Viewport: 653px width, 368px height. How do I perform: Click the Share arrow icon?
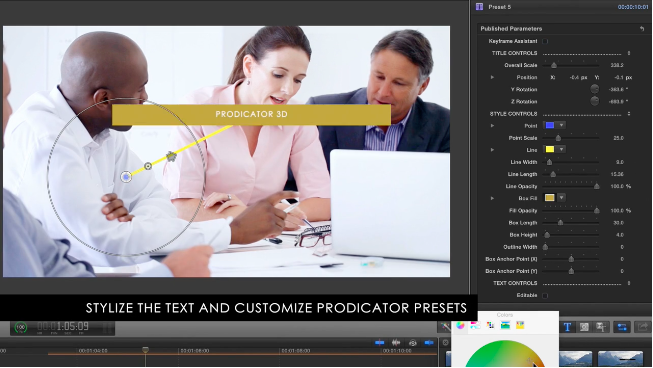[x=643, y=327]
